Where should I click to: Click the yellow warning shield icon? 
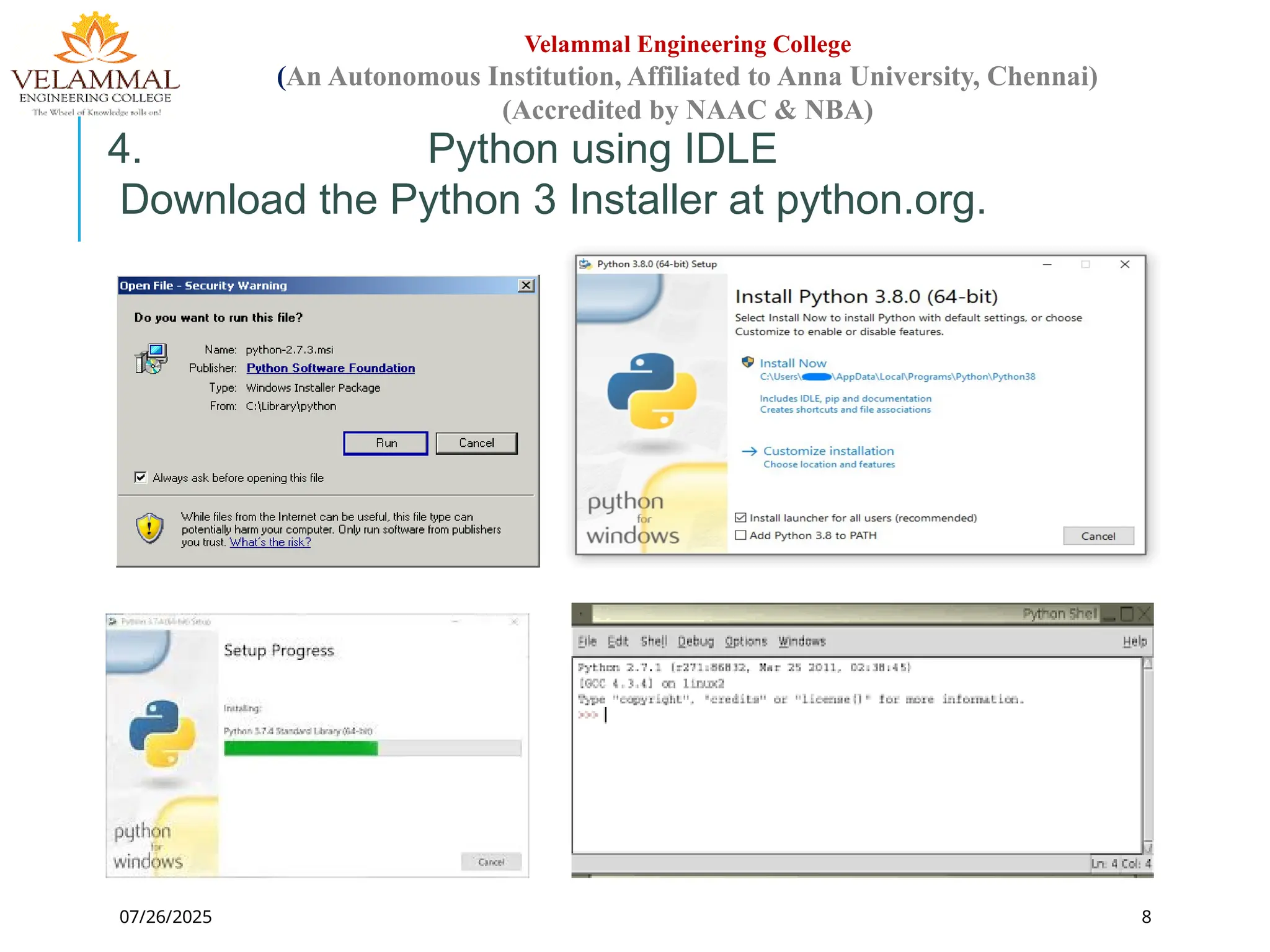point(149,528)
